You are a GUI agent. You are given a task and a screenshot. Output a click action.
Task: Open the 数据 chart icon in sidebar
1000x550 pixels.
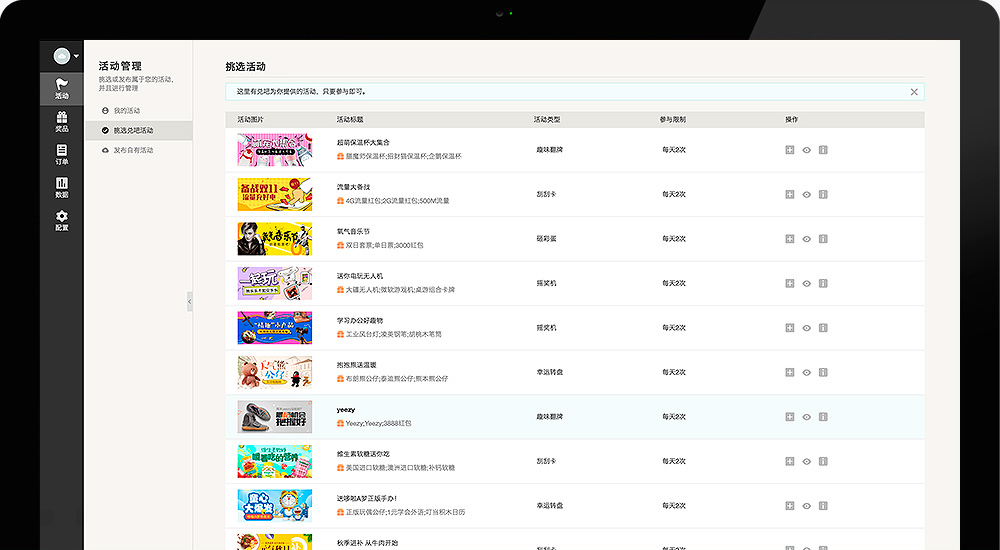[61, 187]
